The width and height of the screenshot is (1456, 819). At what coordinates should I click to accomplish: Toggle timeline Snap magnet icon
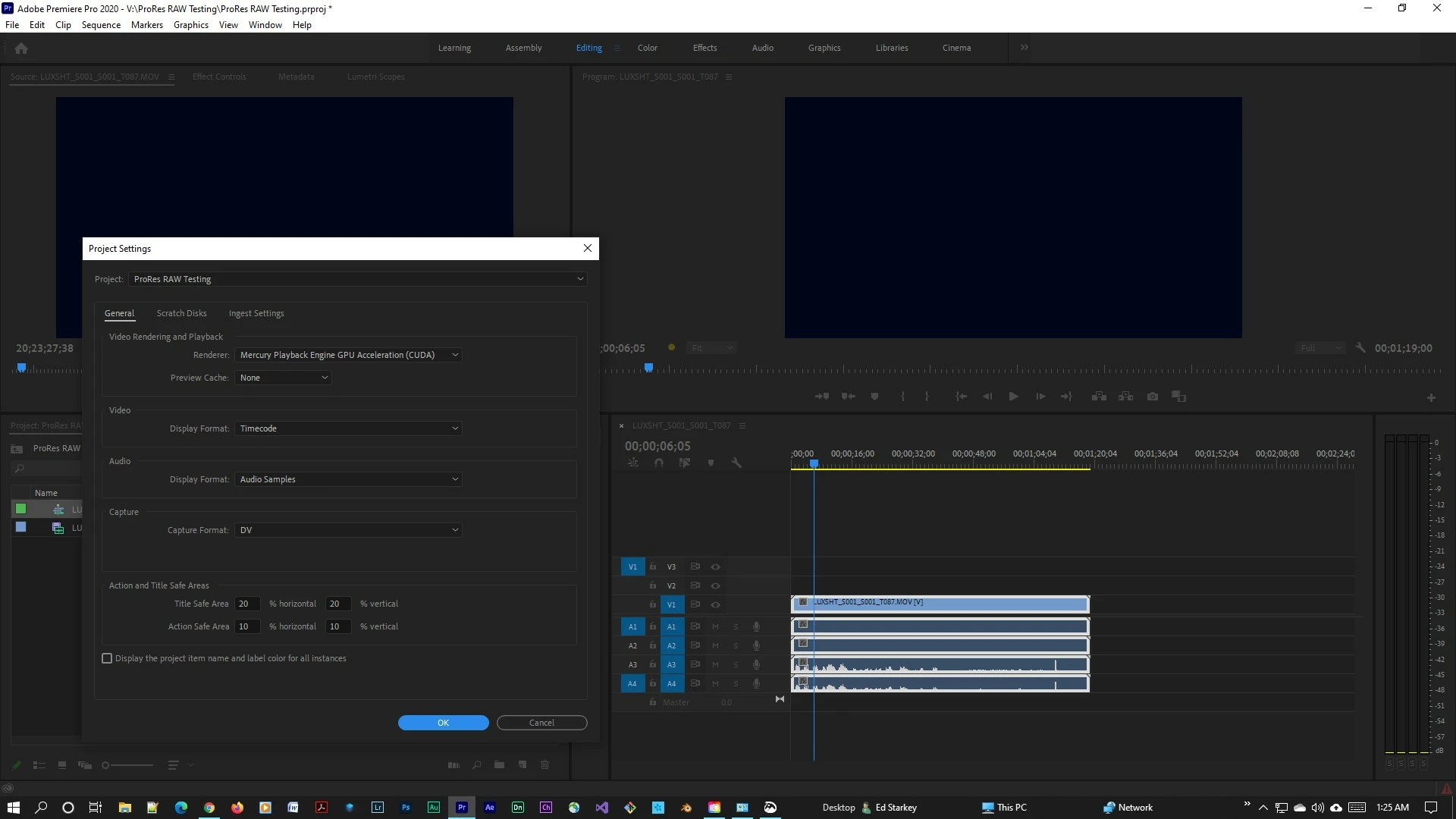(659, 463)
